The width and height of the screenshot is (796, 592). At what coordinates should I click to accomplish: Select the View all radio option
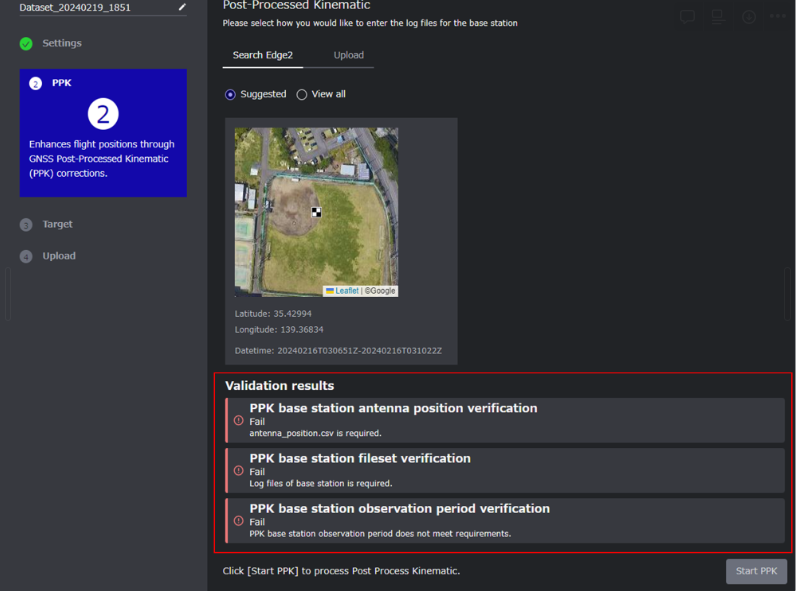[302, 94]
